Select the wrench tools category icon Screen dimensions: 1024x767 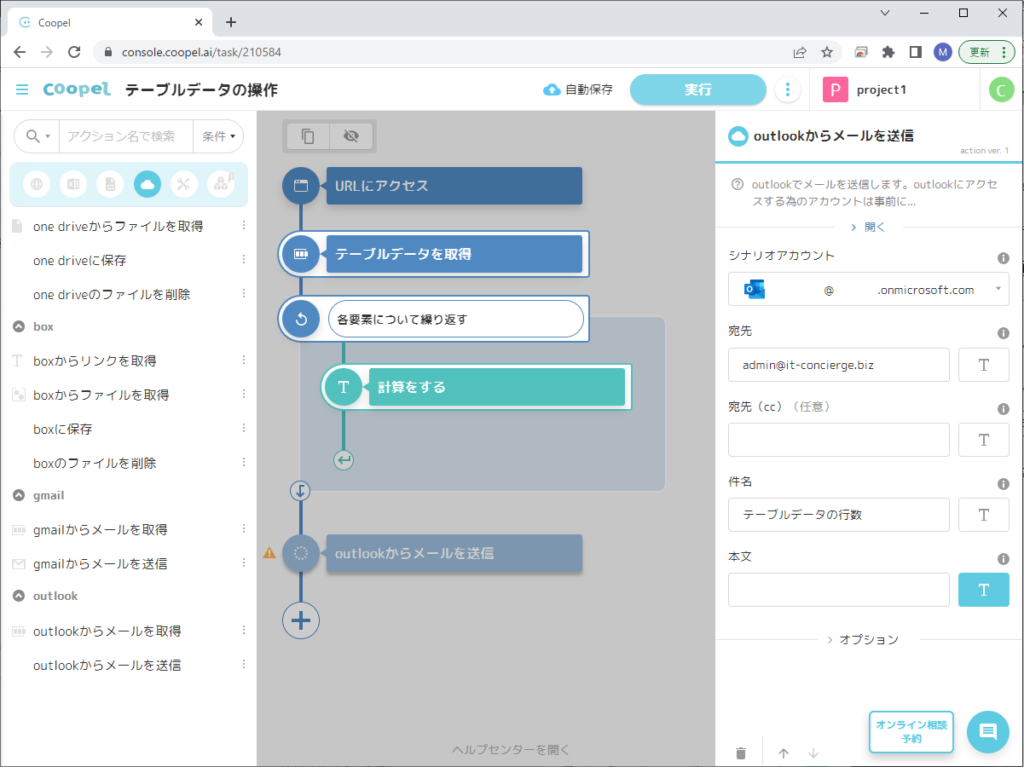click(x=183, y=184)
